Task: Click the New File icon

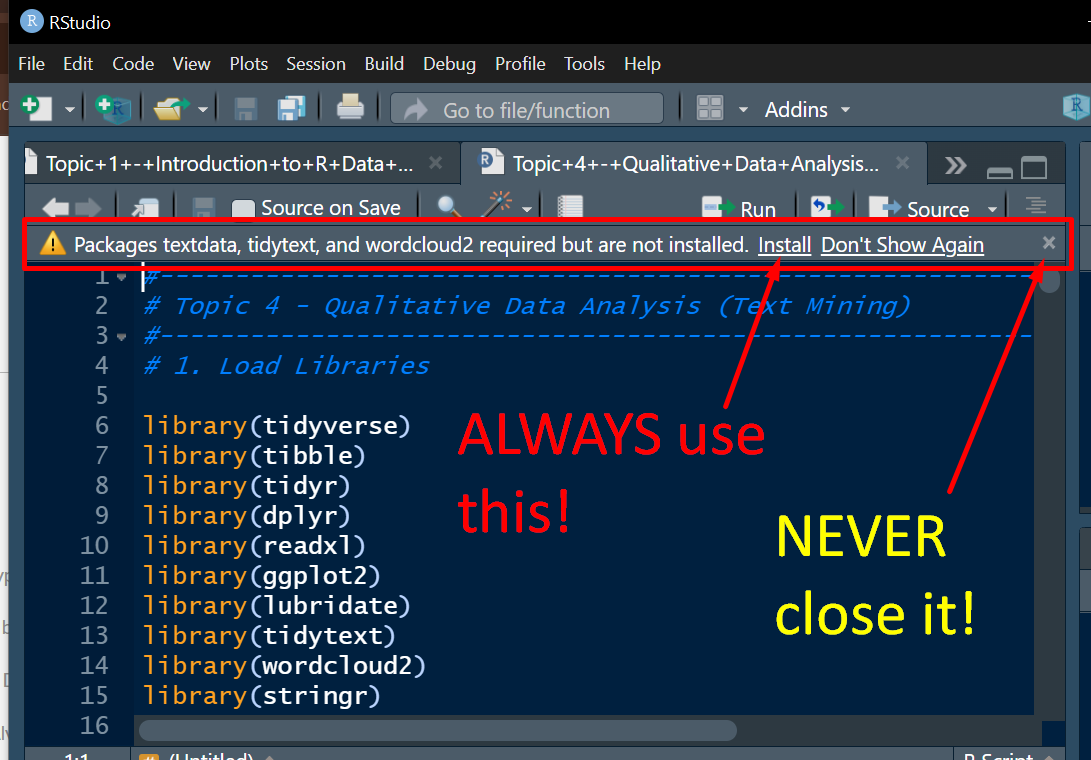Action: 36,109
